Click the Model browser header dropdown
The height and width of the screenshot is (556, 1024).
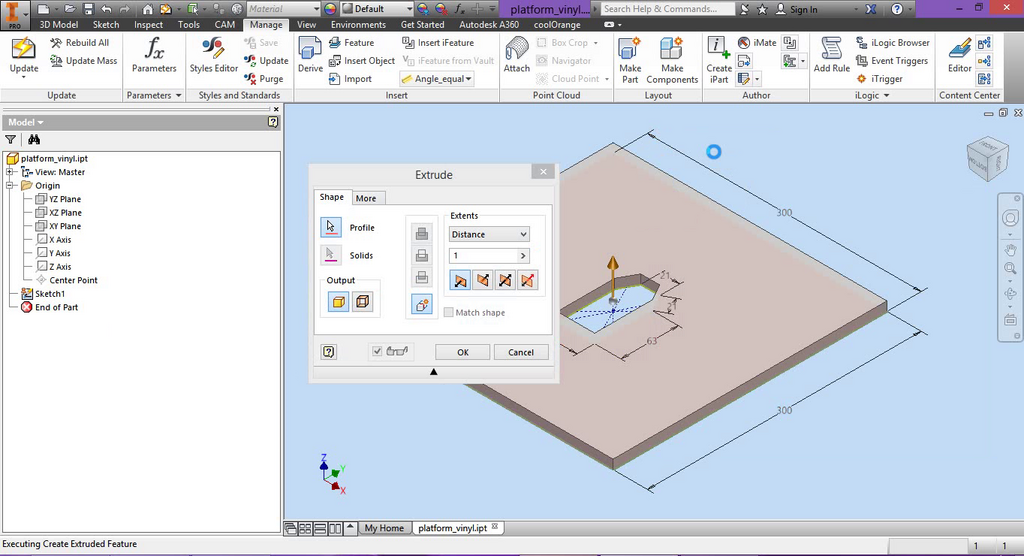point(26,122)
